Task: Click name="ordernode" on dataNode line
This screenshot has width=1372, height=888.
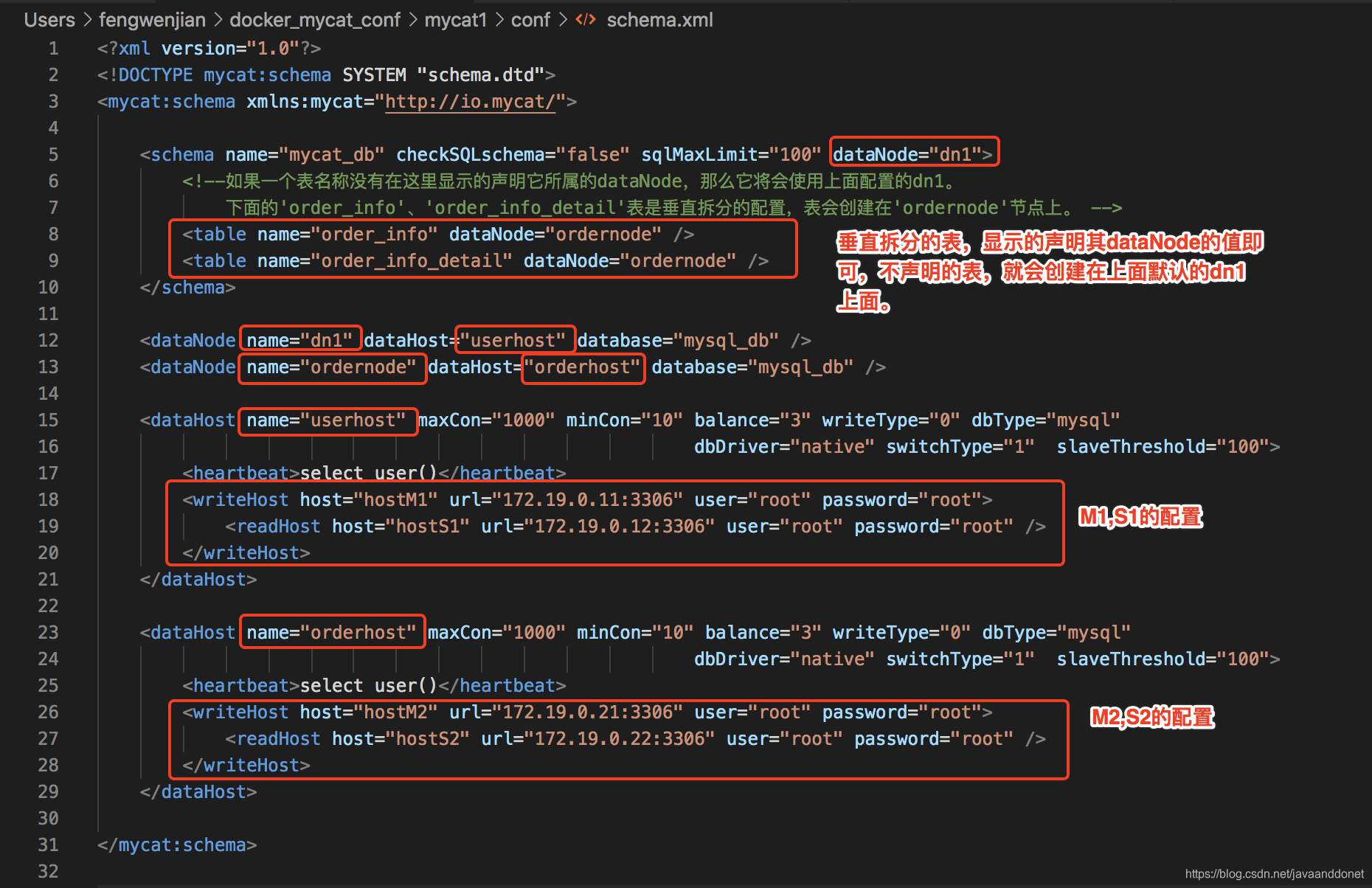Action: [x=331, y=367]
